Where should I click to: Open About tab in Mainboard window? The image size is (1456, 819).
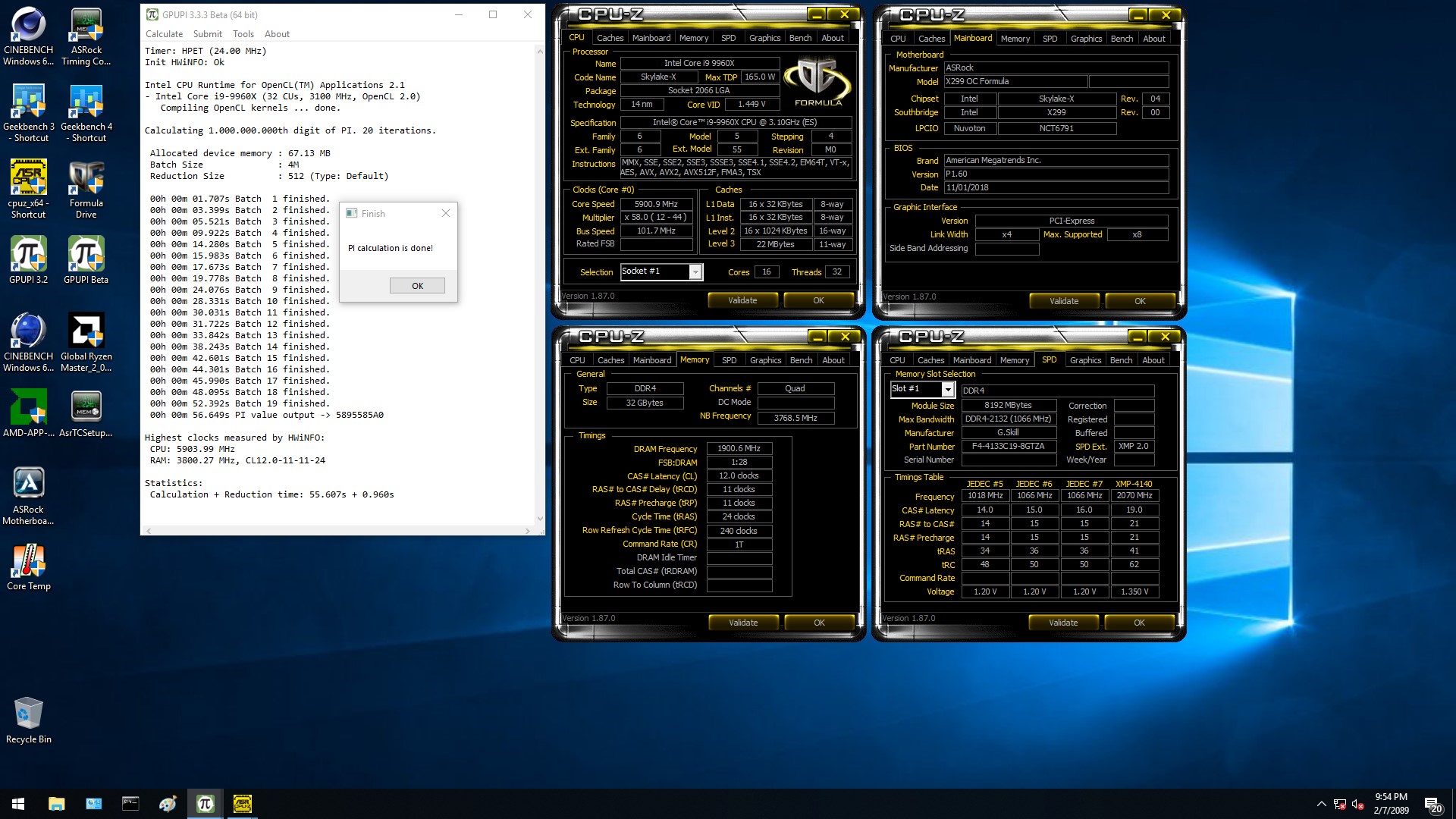1154,39
